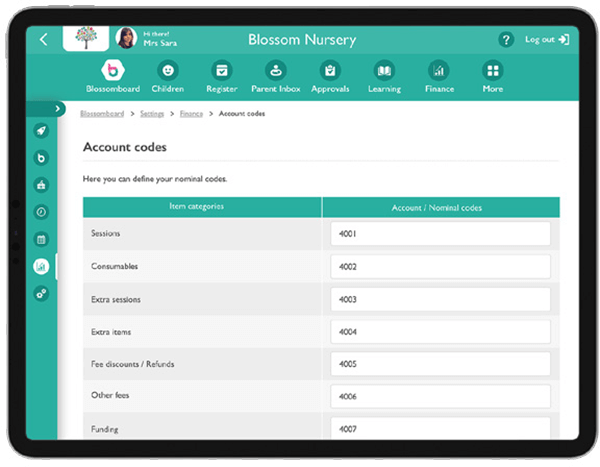Go to Settings breadcrumb link
600x467 pixels.
pyautogui.click(x=152, y=114)
